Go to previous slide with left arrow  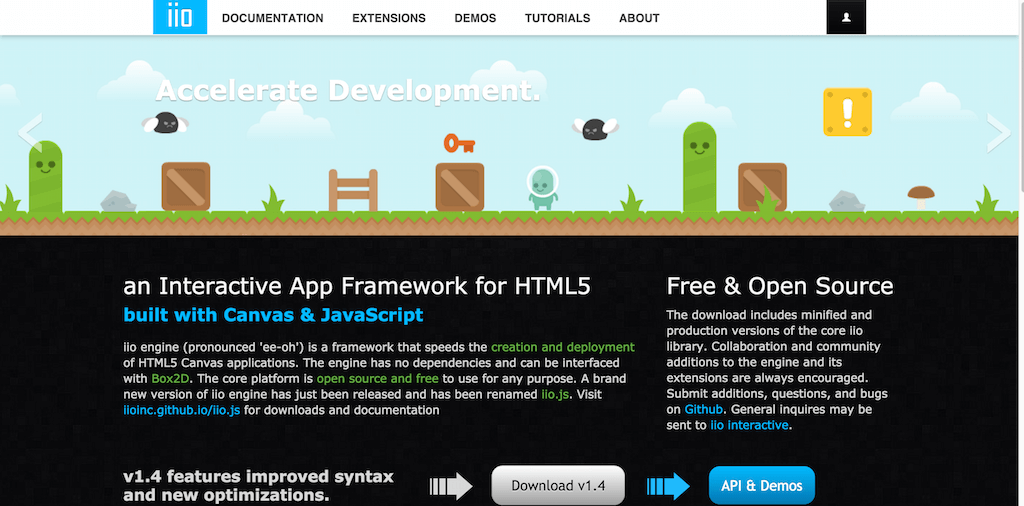30,133
